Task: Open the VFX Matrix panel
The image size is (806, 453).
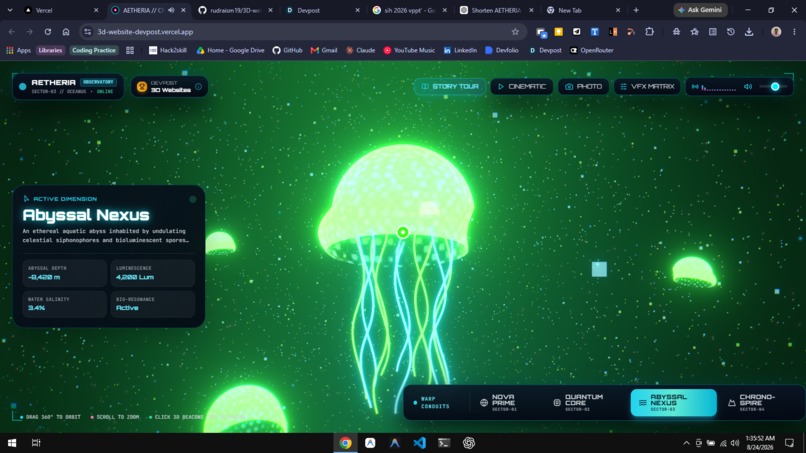Action: pos(647,86)
